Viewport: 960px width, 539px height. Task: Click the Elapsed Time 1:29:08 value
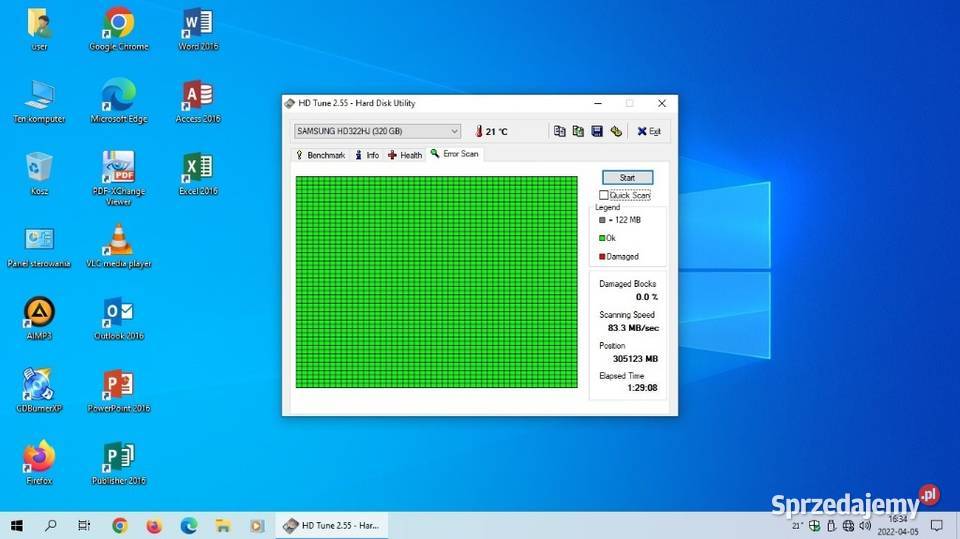[642, 388]
